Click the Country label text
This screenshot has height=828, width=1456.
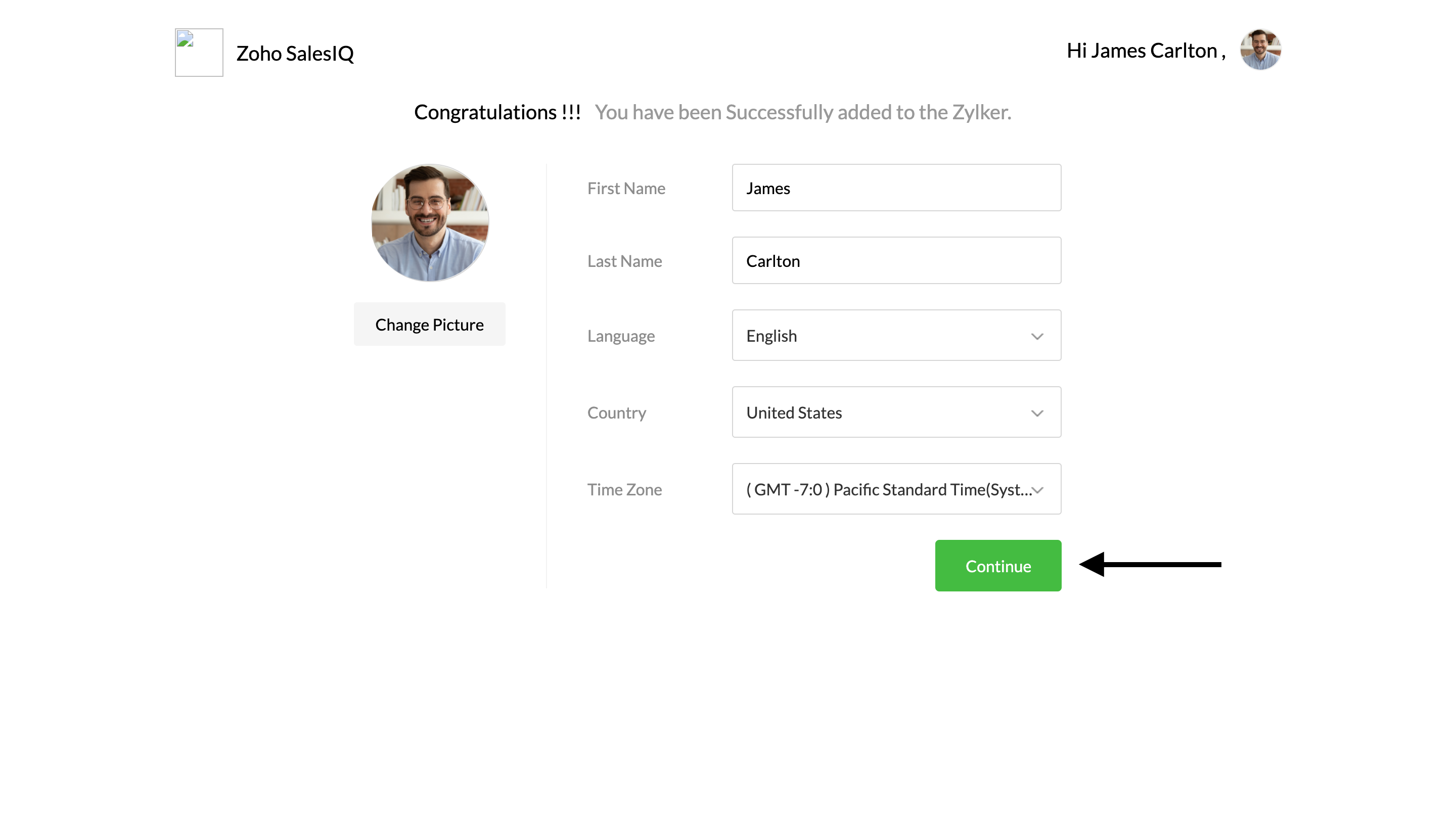(x=616, y=413)
